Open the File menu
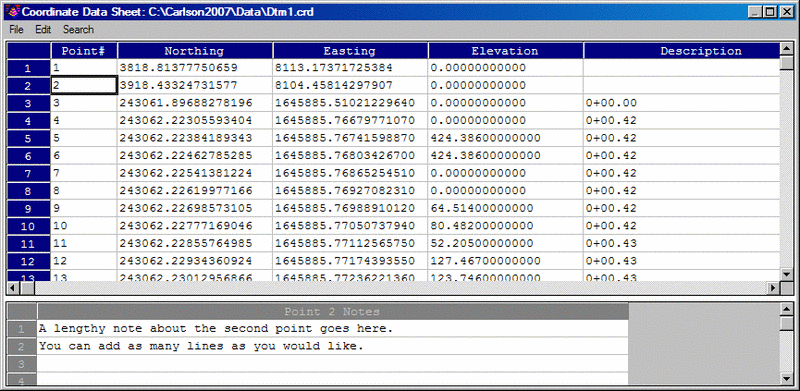 click(16, 30)
